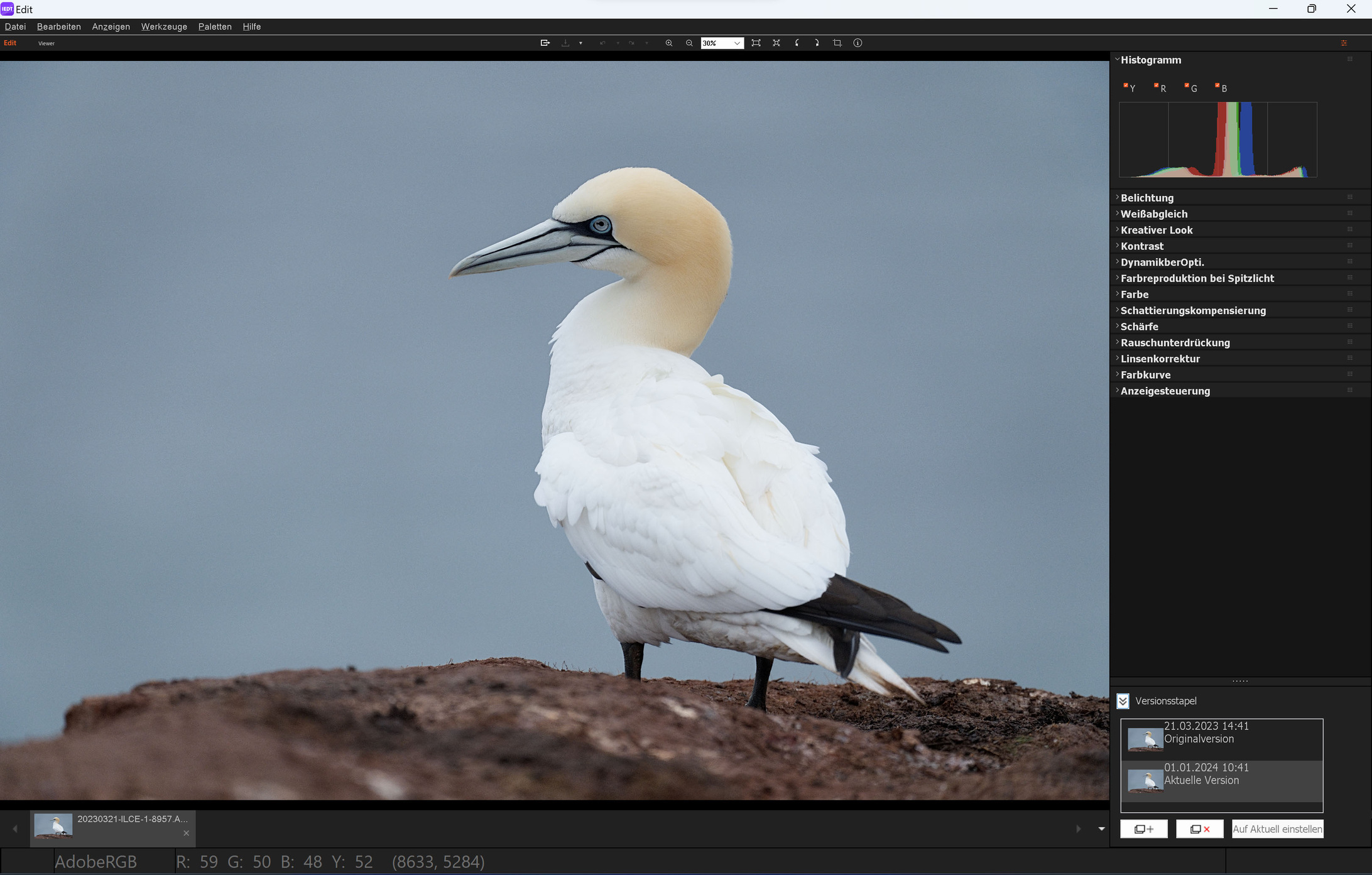Image resolution: width=1372 pixels, height=875 pixels.
Task: Select the Originalversion thumbnail in Versionsstapel
Action: (x=1145, y=739)
